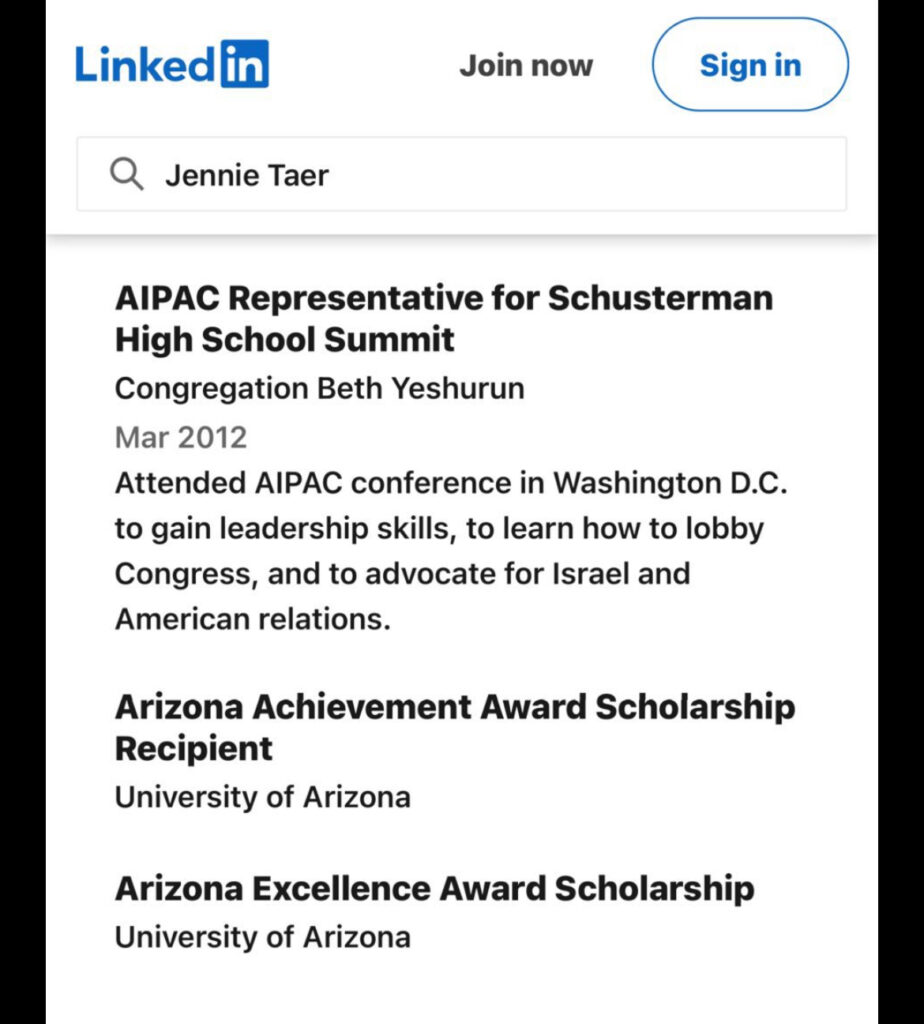Select the AIPAC Representative for Schusterman heading
Screen dimensions: 924x1024
pos(444,298)
